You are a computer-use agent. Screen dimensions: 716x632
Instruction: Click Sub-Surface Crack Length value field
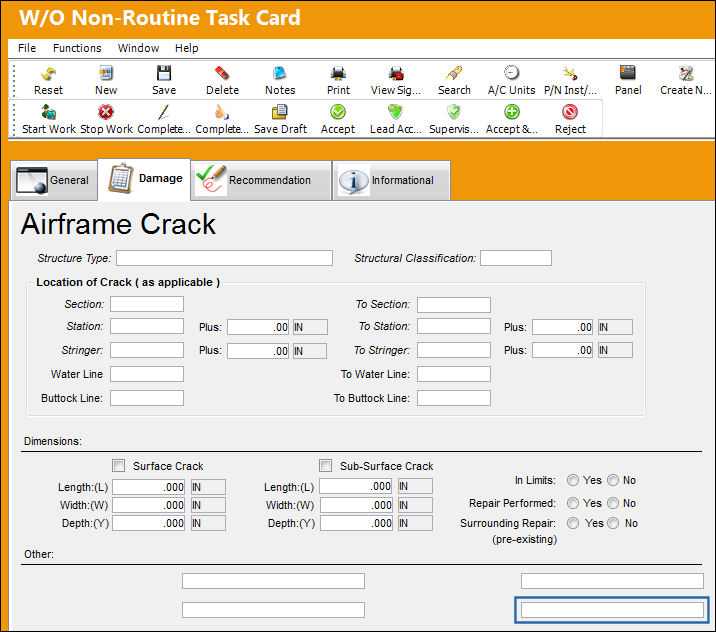coord(356,486)
